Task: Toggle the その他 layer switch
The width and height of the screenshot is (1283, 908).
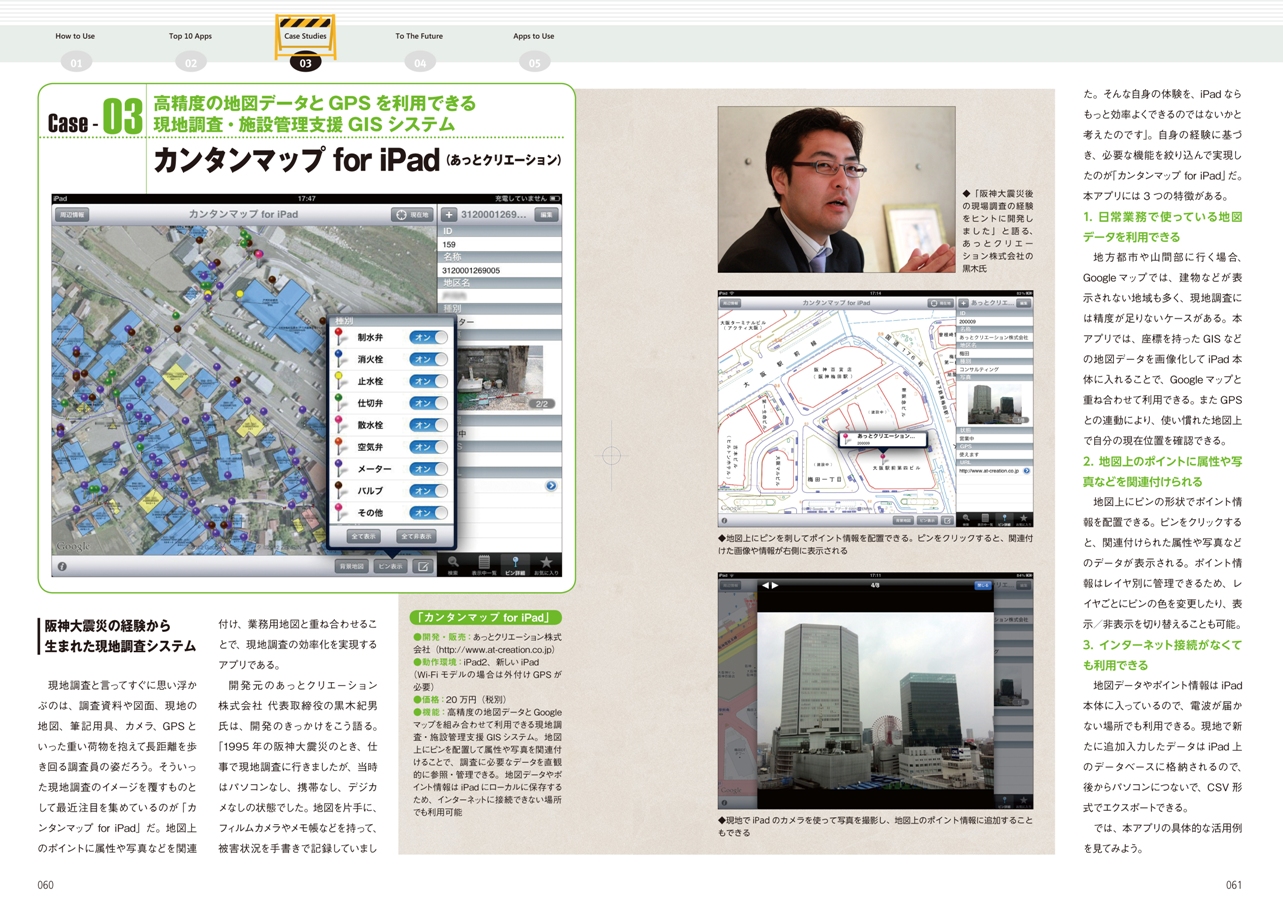Action: click(428, 513)
